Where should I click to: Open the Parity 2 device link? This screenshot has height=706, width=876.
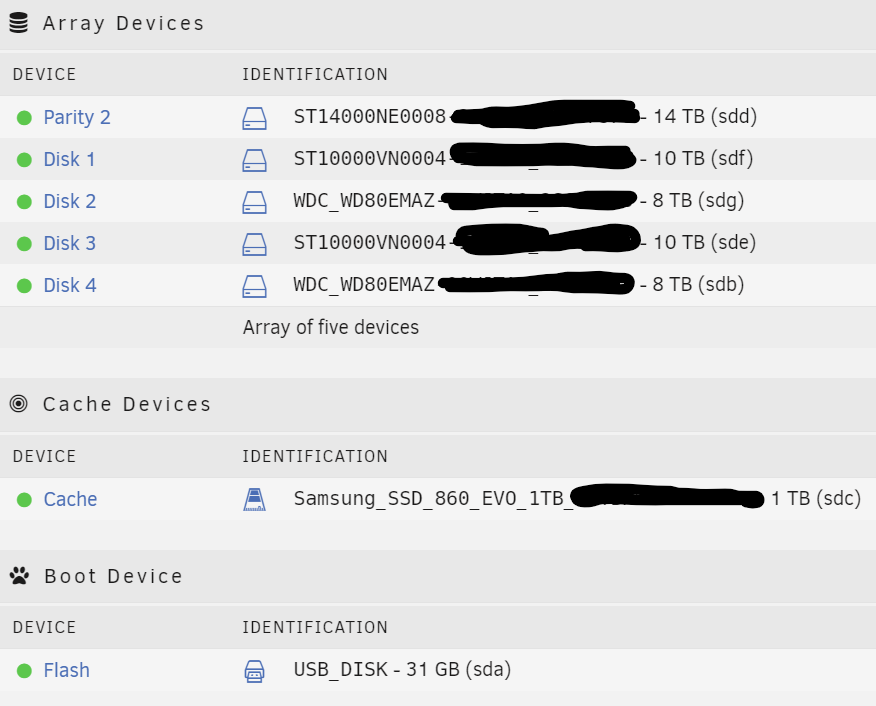[x=77, y=117]
